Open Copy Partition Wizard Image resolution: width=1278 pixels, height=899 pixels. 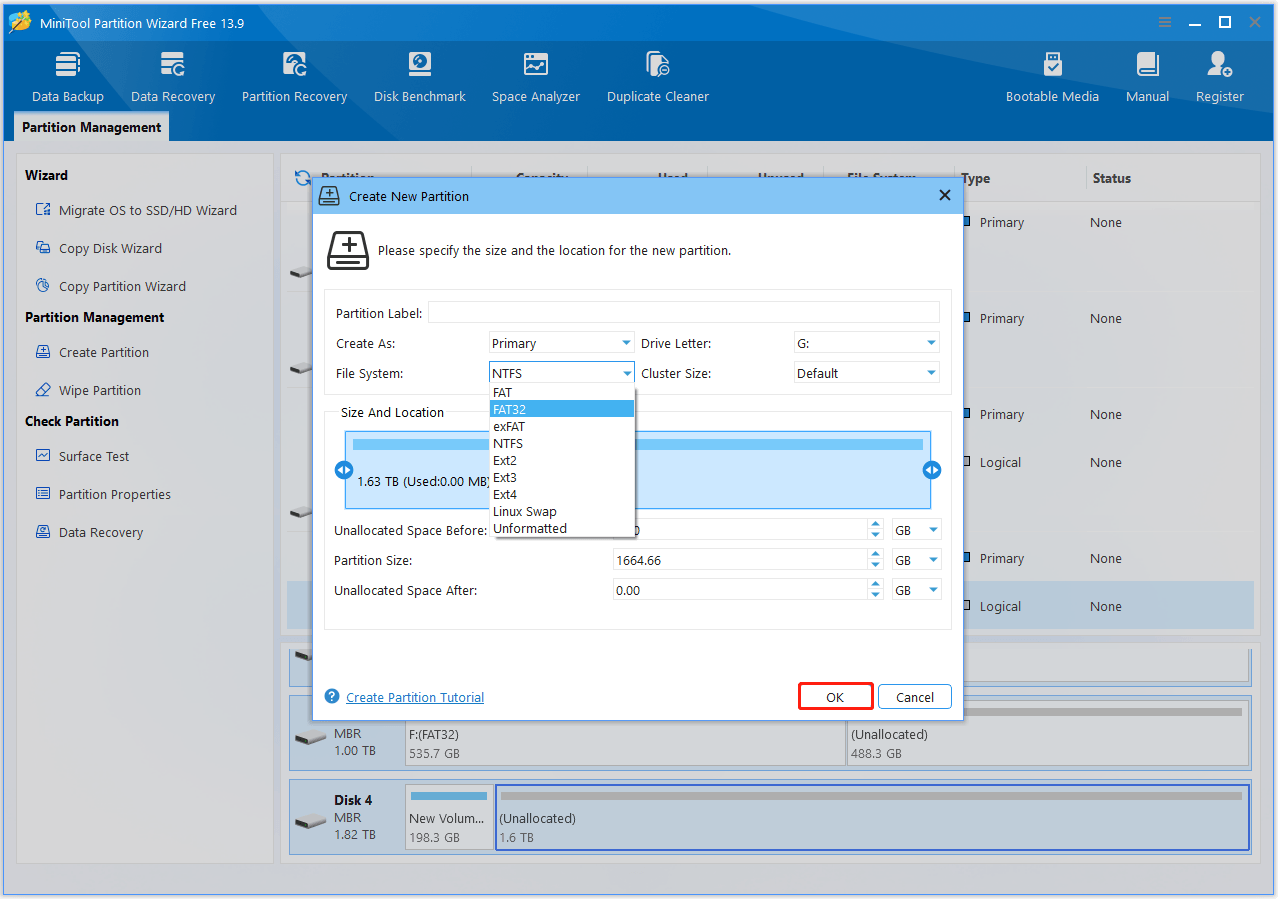coord(110,286)
